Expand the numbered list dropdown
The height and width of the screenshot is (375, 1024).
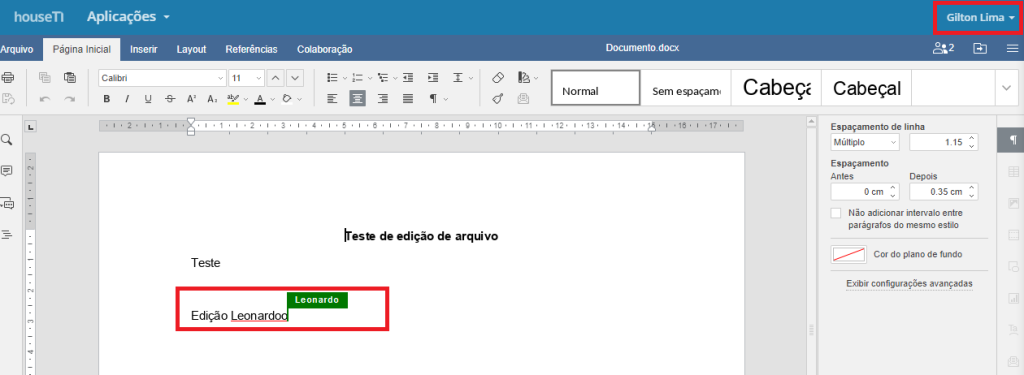369,78
